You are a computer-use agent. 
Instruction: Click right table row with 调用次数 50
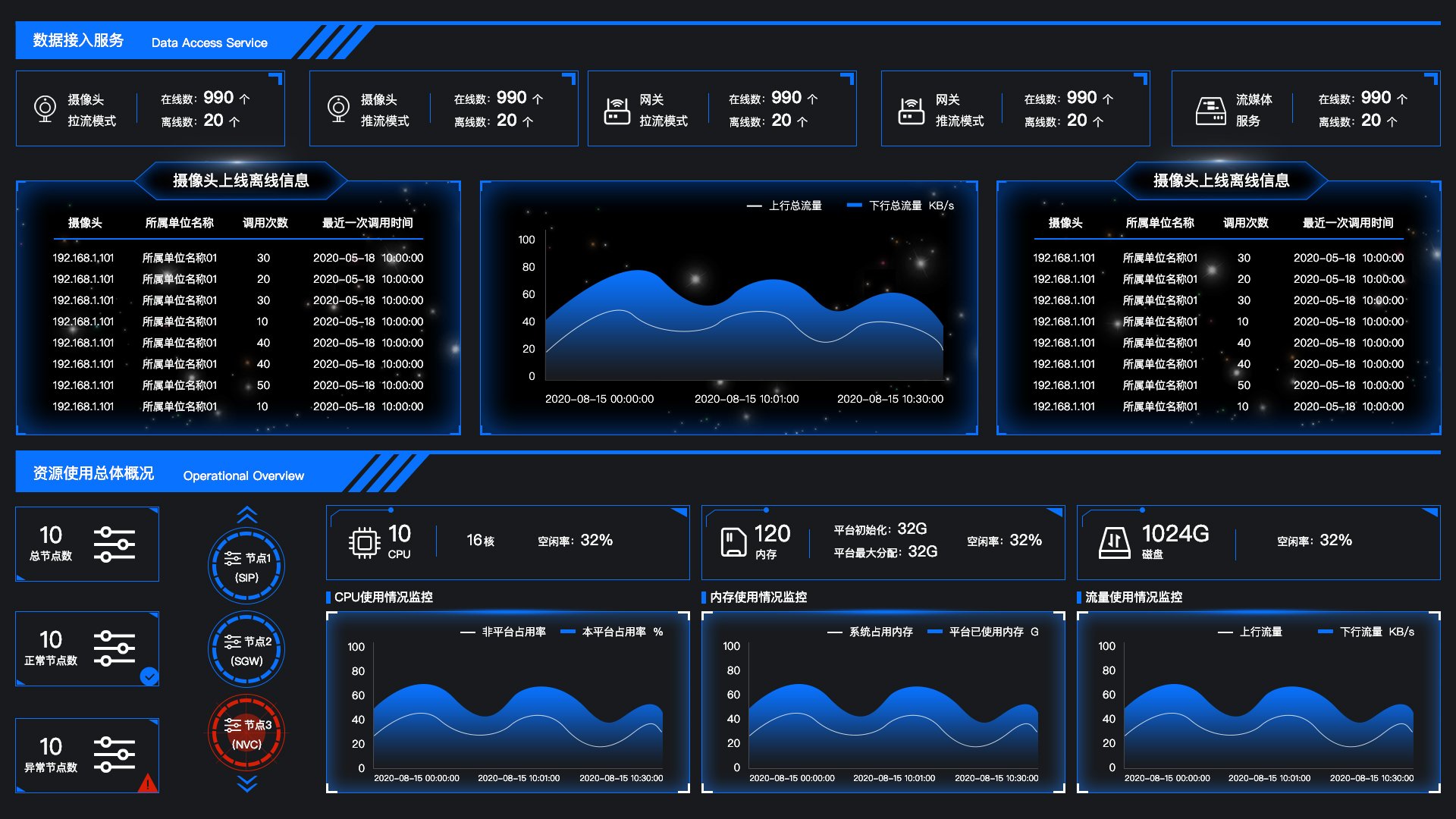pyautogui.click(x=1219, y=385)
